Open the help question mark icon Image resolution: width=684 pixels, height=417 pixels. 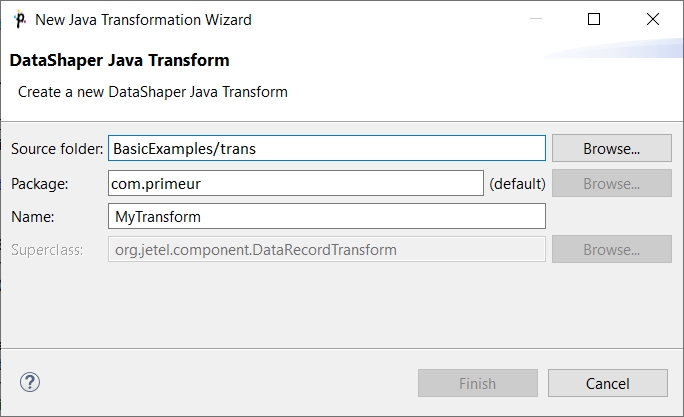[x=30, y=383]
